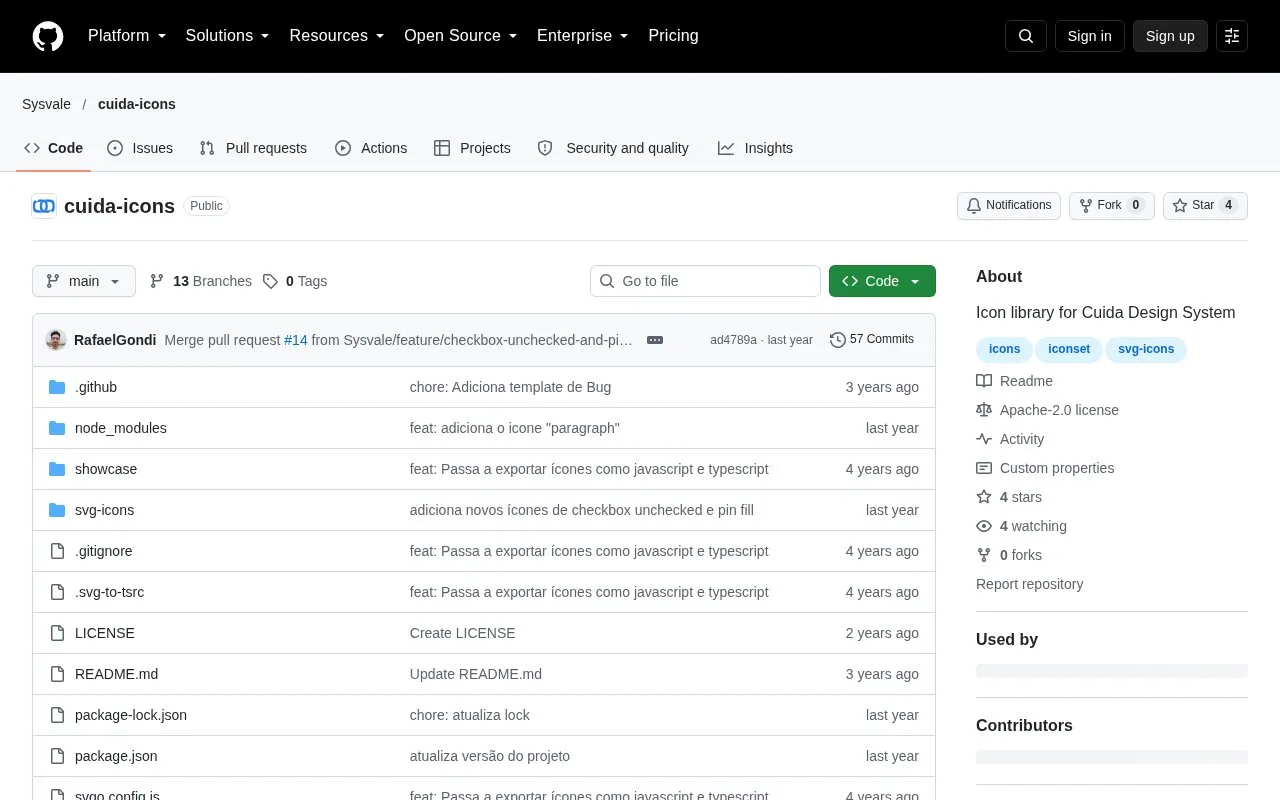This screenshot has width=1280, height=800.
Task: Expand the green Code dropdown
Action: click(x=882, y=281)
